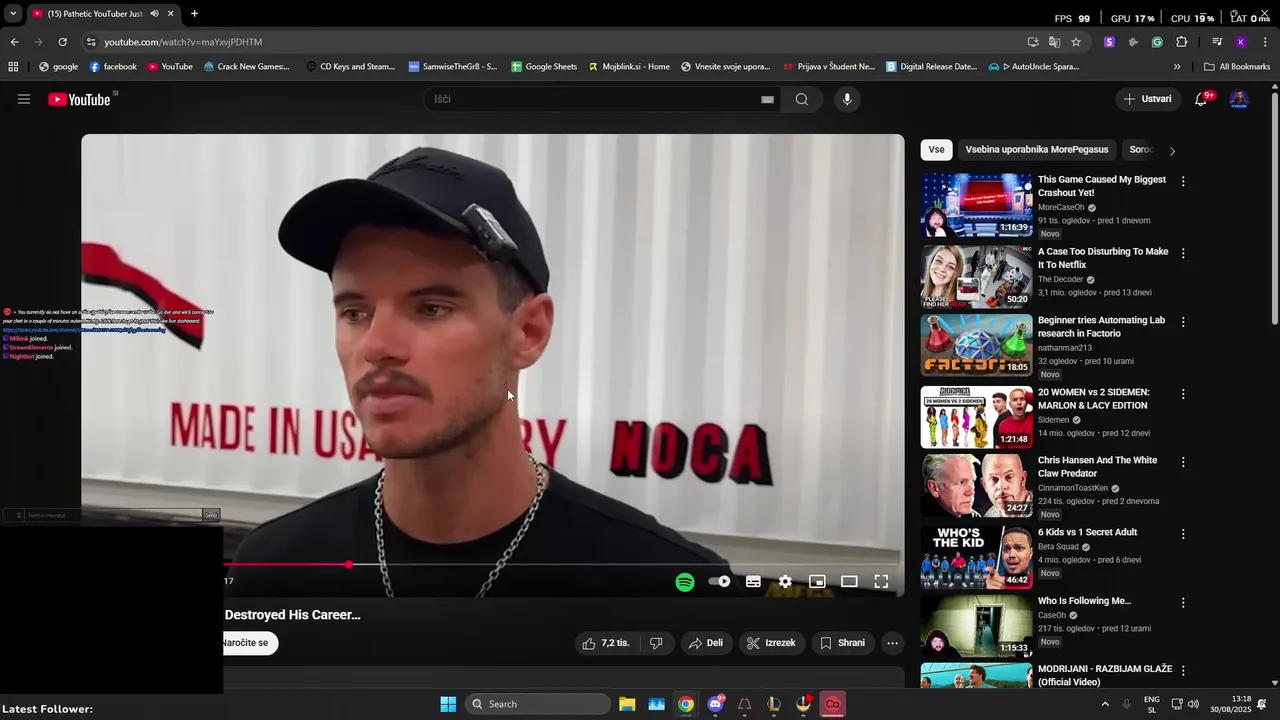Open the YouTube hamburger guide menu
This screenshot has height=720, width=1280.
click(24, 99)
